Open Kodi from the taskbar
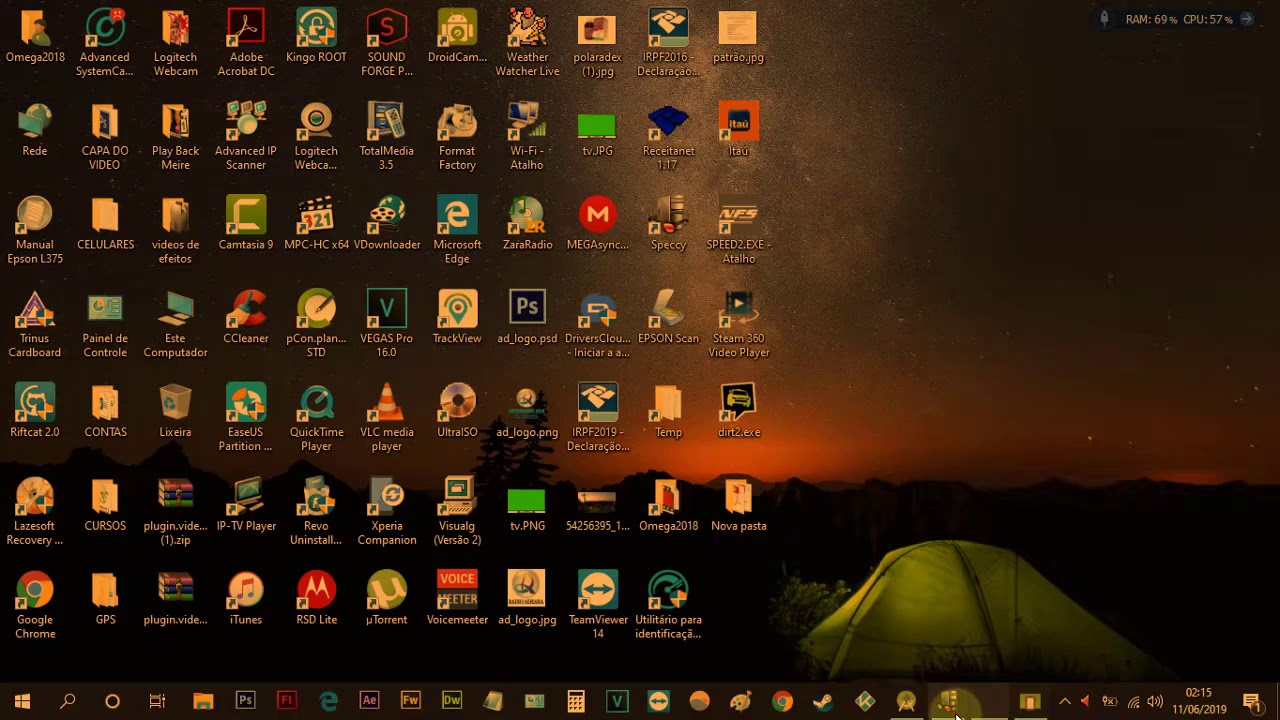Viewport: 1280px width, 720px height. [x=865, y=701]
